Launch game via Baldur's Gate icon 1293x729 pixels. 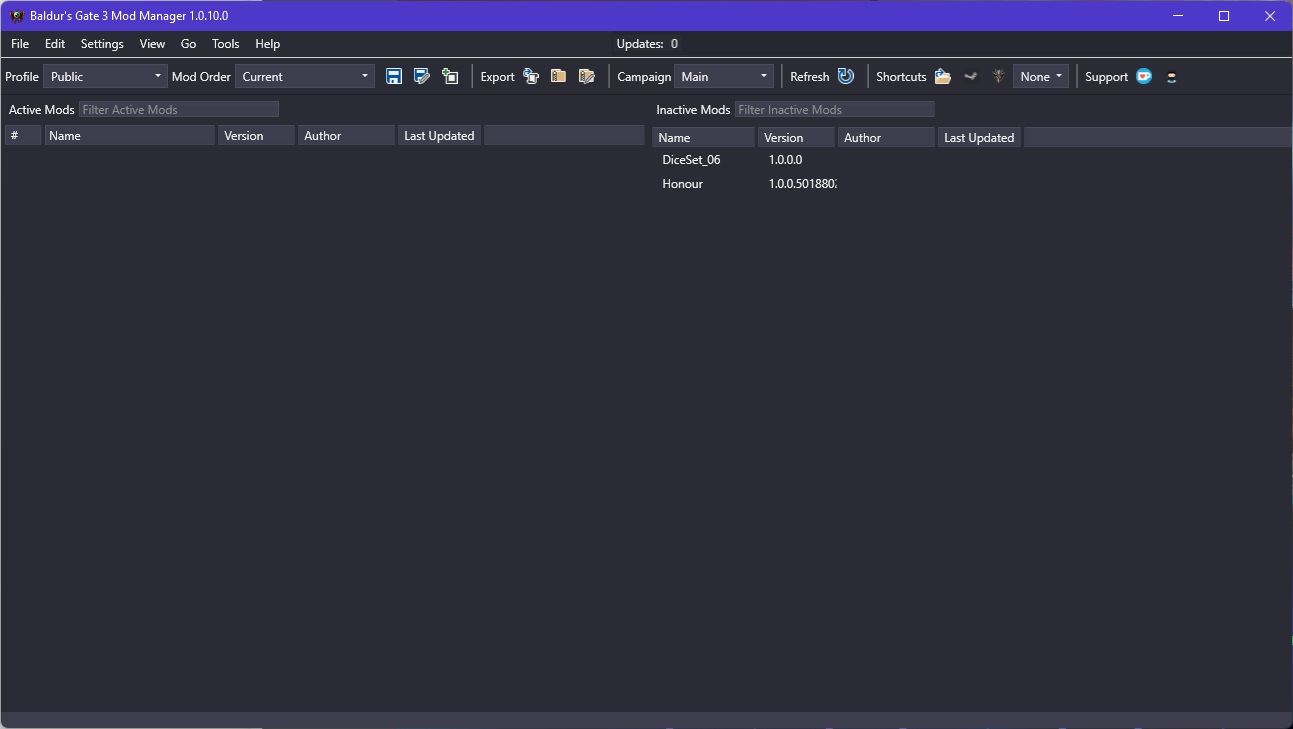click(x=998, y=76)
